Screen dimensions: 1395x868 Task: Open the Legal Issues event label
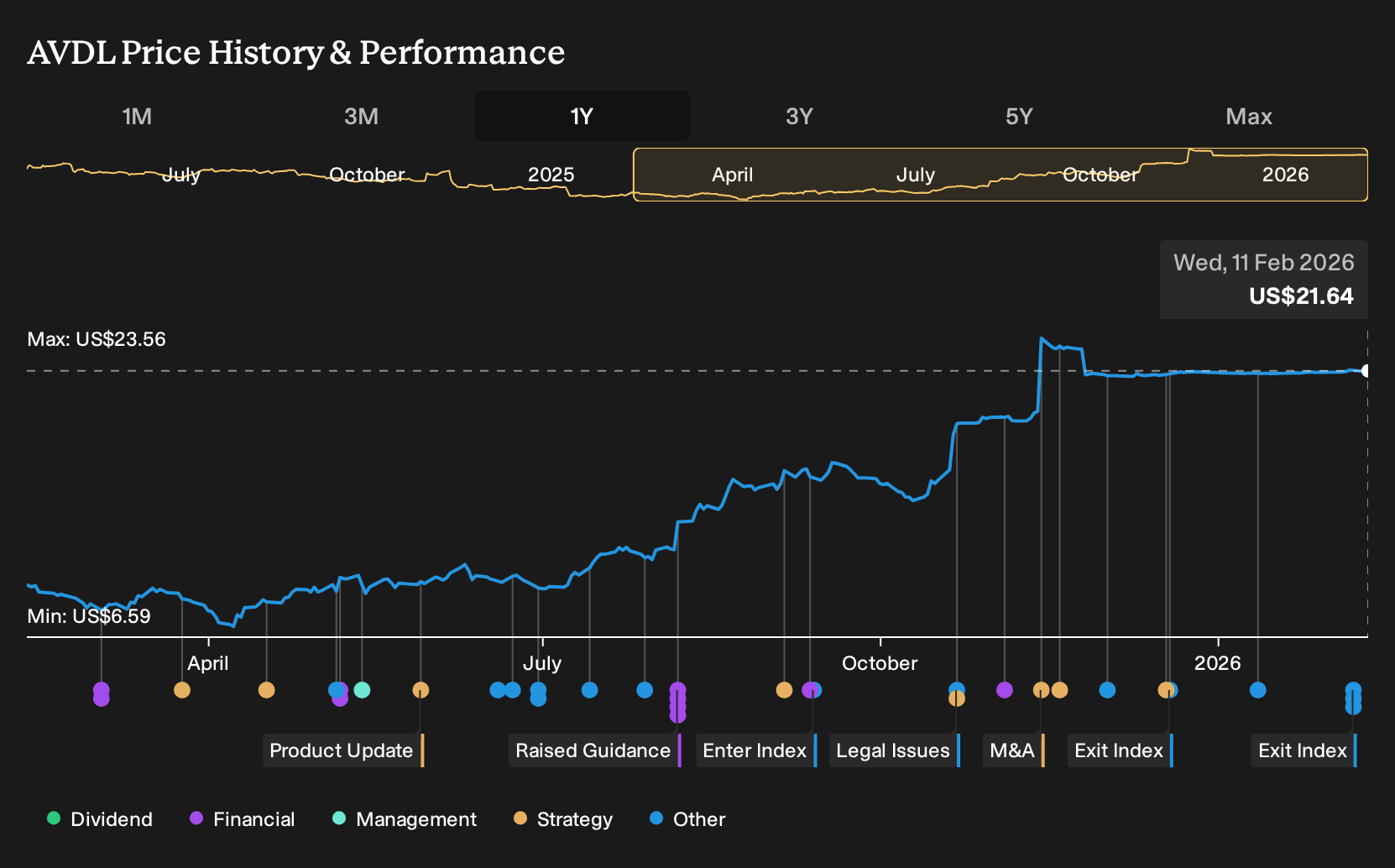(895, 750)
